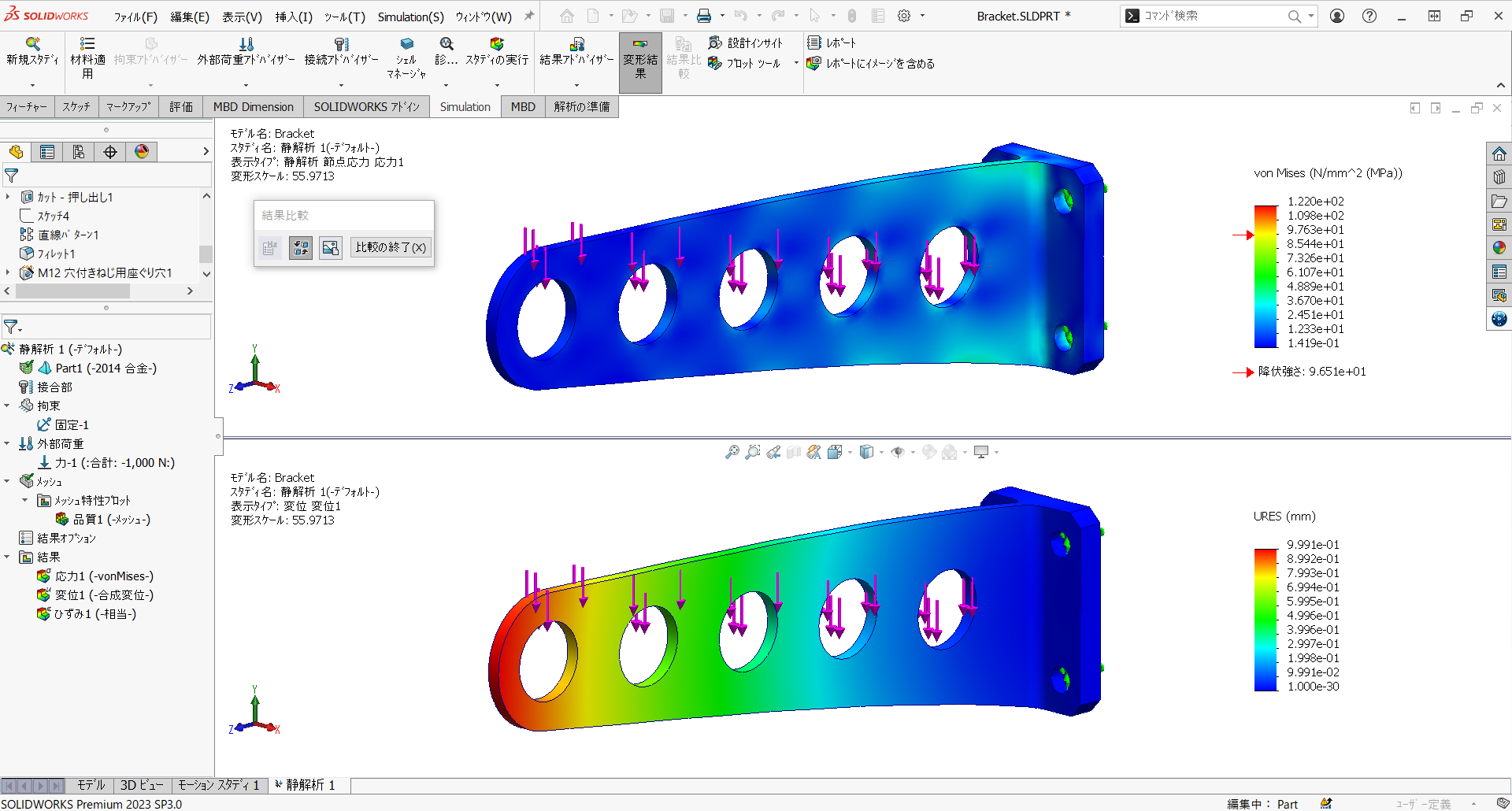Open the Display Style dropdown arrow
1512x811 pixels.
pos(881,452)
